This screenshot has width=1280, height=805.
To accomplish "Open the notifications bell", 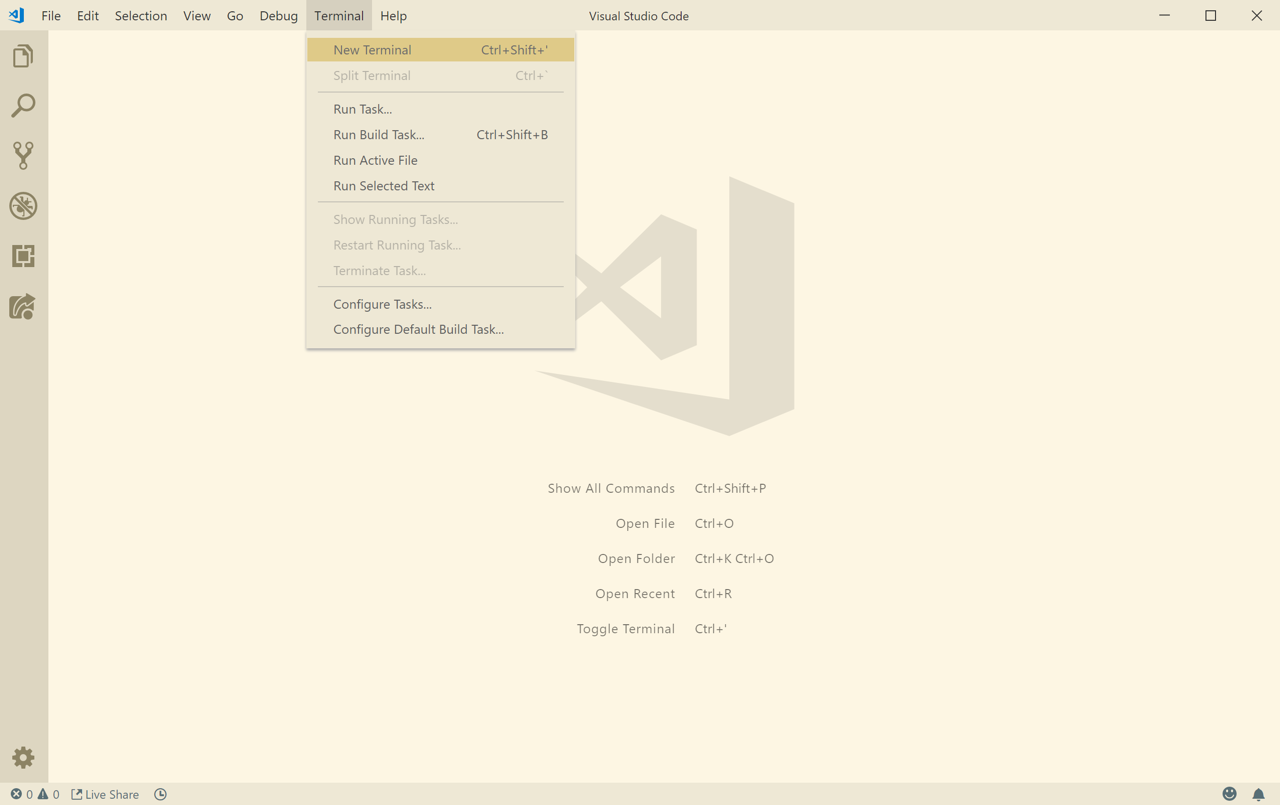I will [x=1258, y=794].
